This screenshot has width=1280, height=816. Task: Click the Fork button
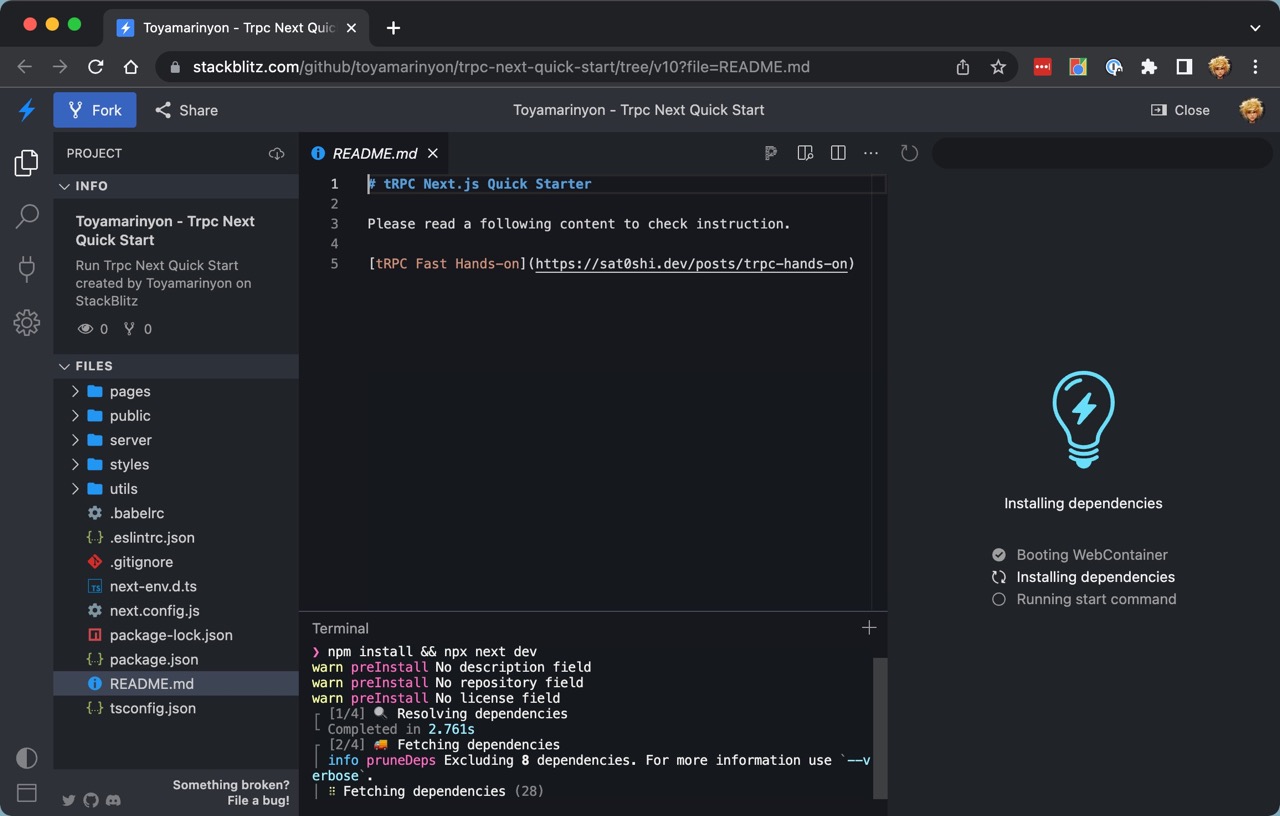(x=95, y=110)
